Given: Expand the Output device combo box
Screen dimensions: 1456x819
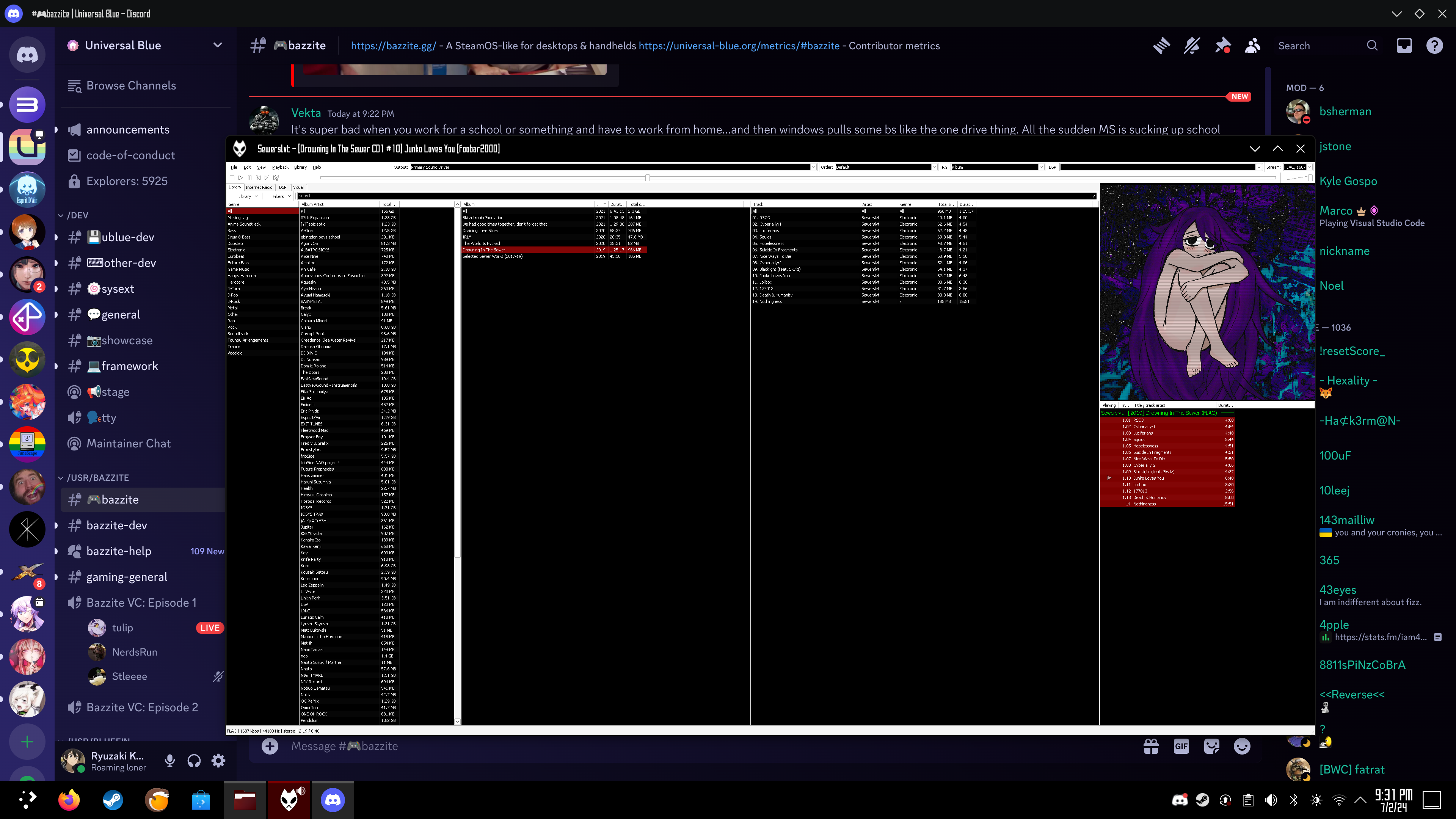Looking at the screenshot, I should [x=813, y=167].
